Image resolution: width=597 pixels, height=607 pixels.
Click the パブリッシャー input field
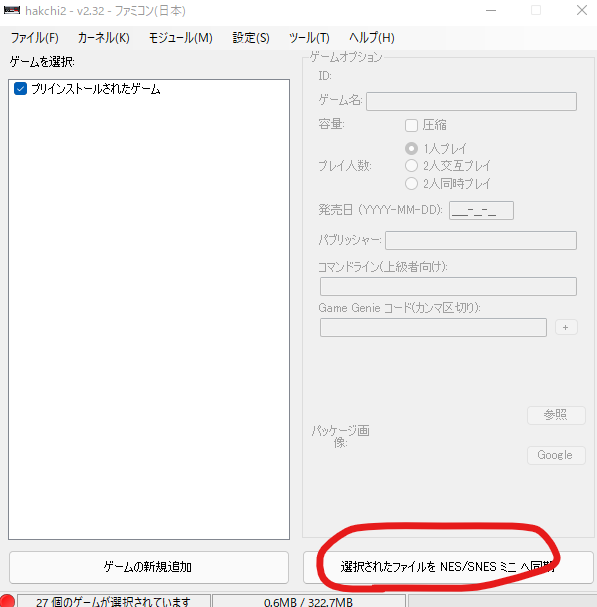(481, 241)
